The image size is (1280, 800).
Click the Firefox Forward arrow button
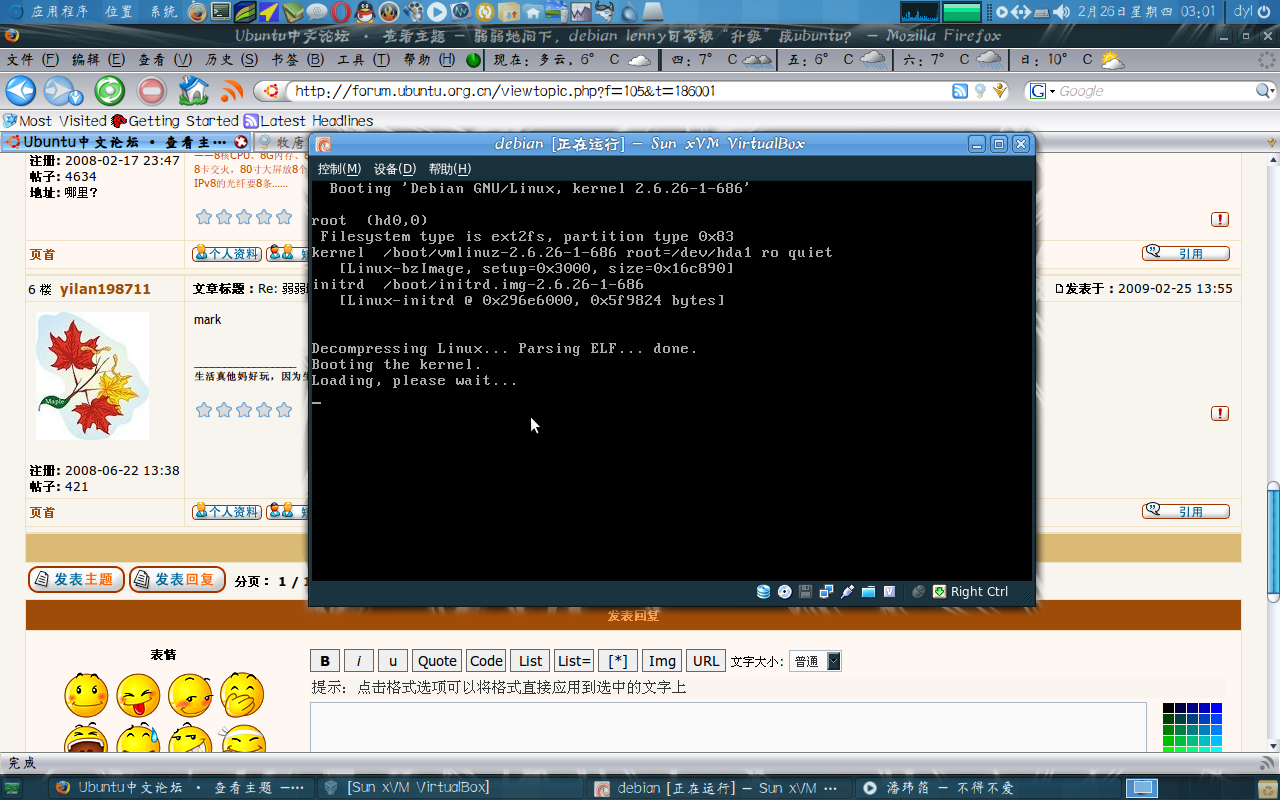click(58, 91)
